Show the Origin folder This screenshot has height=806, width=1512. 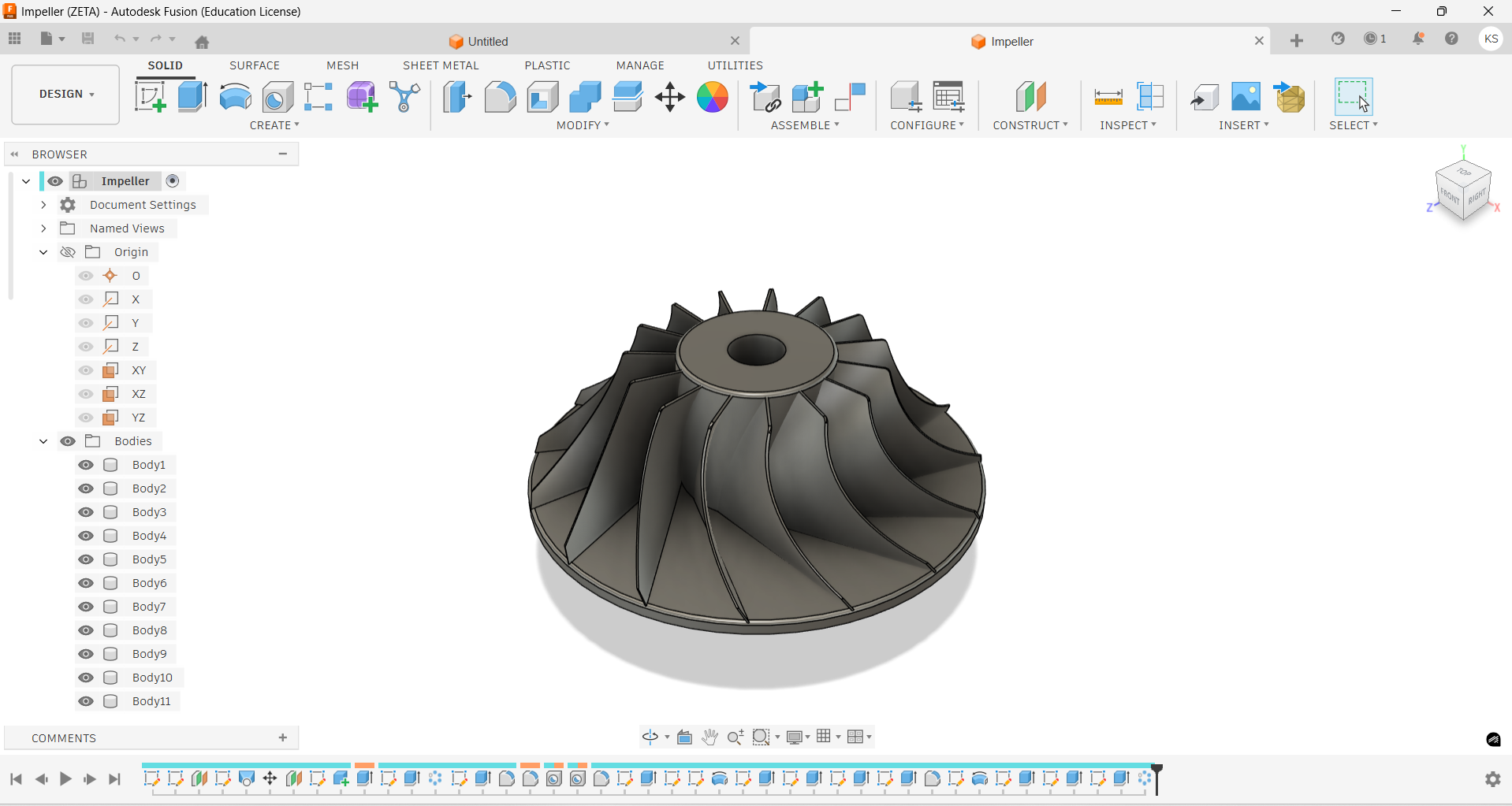click(x=68, y=252)
